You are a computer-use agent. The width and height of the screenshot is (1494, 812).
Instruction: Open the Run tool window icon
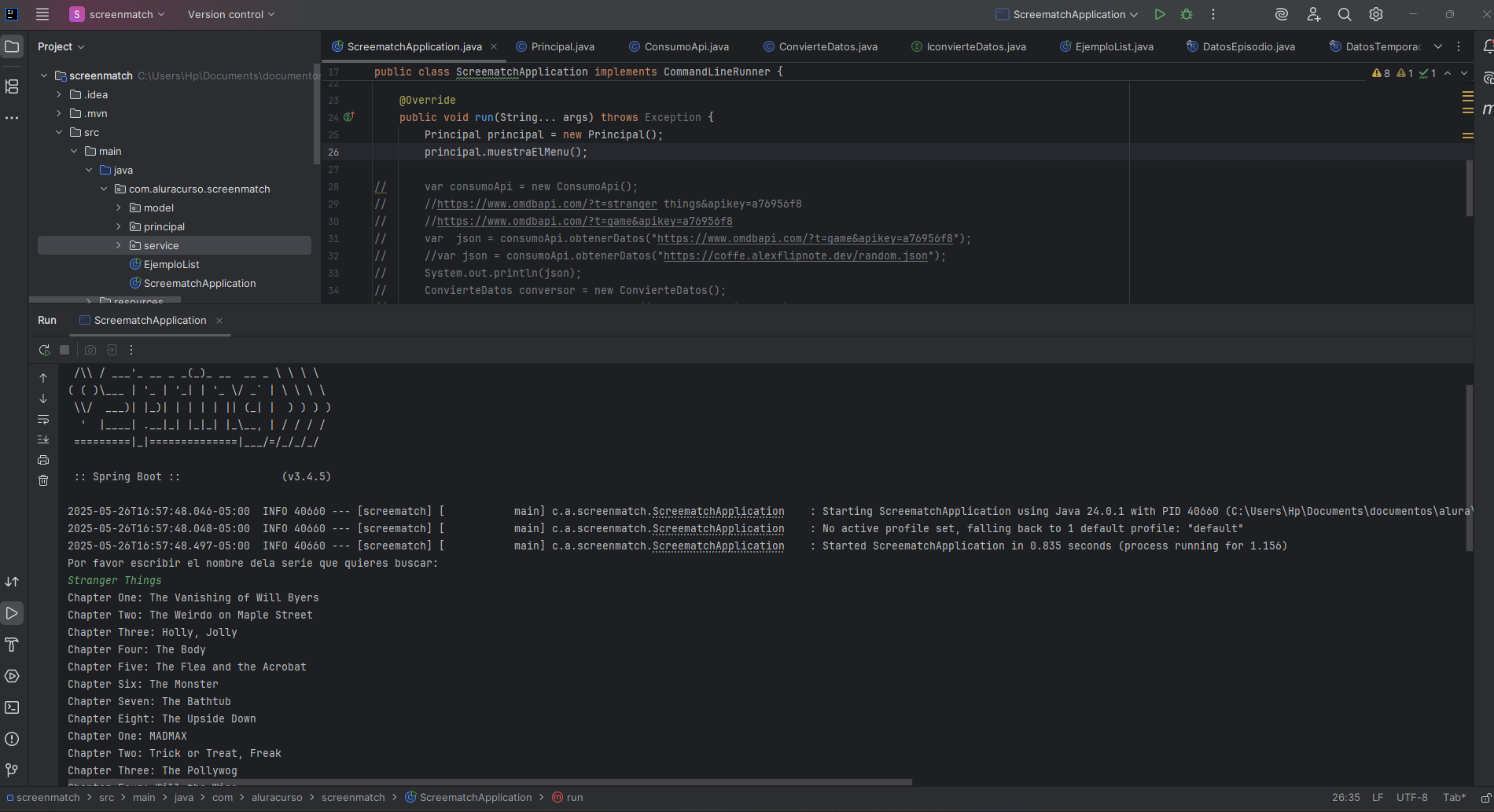(12, 613)
